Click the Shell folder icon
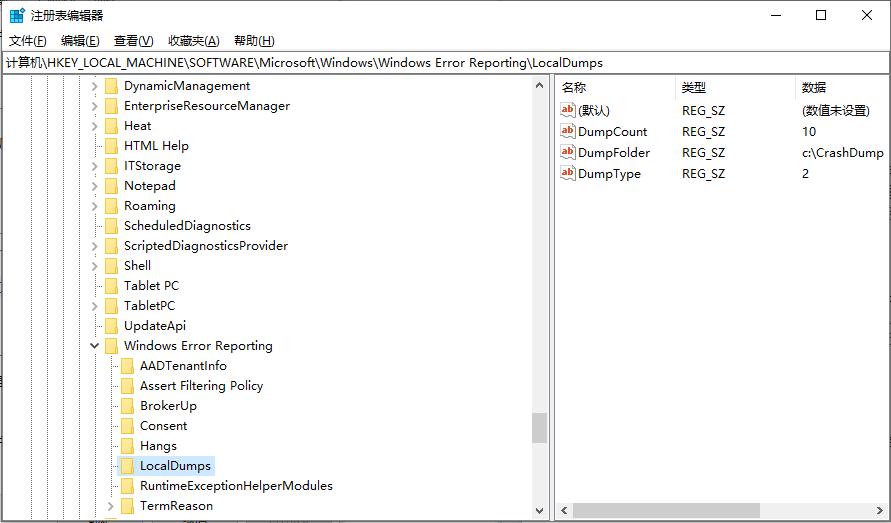The image size is (891, 523). [x=111, y=265]
